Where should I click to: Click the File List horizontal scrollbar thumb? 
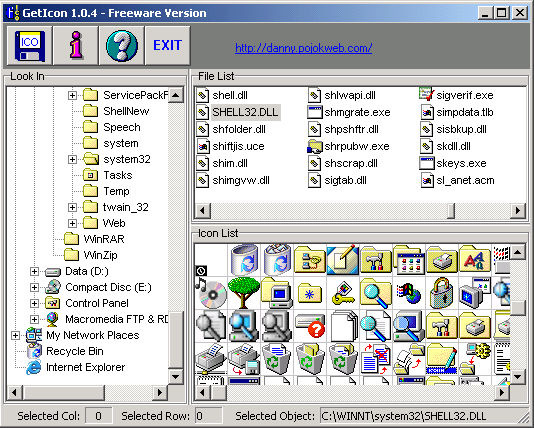tap(451, 210)
